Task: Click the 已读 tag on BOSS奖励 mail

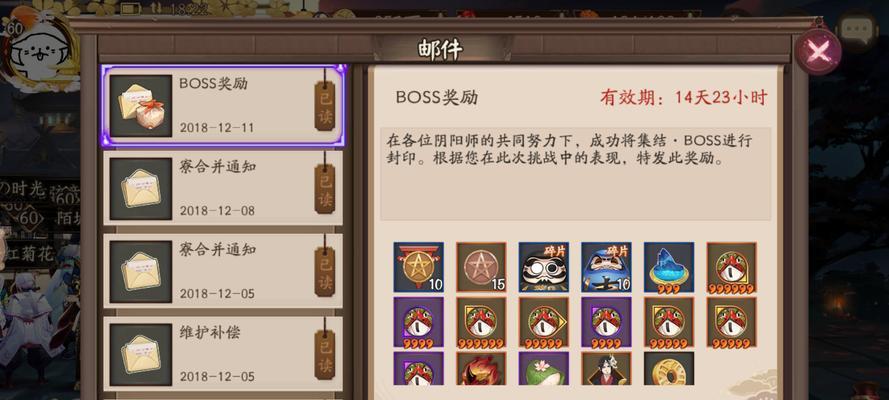Action: coord(325,106)
